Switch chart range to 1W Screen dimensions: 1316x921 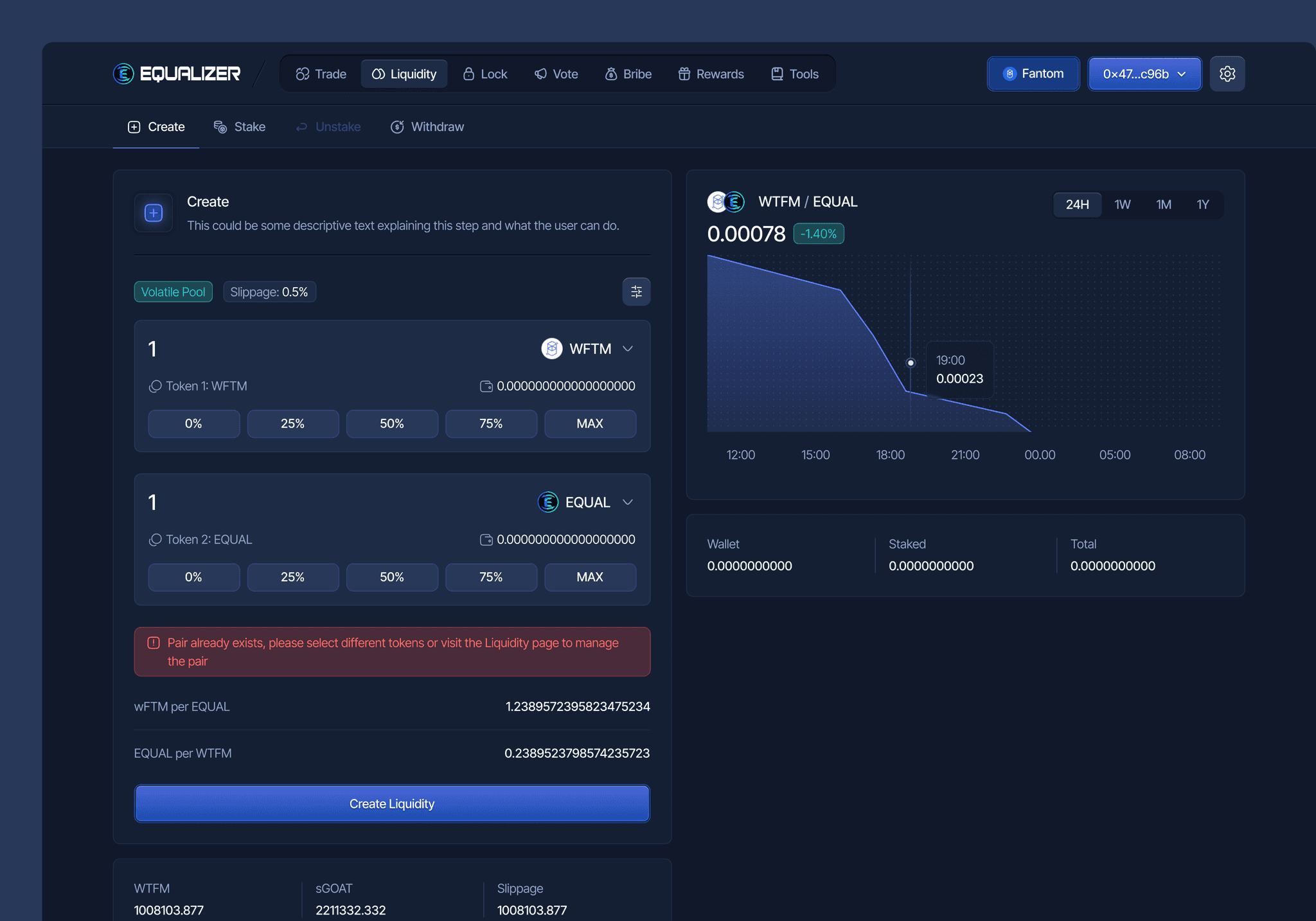1122,204
